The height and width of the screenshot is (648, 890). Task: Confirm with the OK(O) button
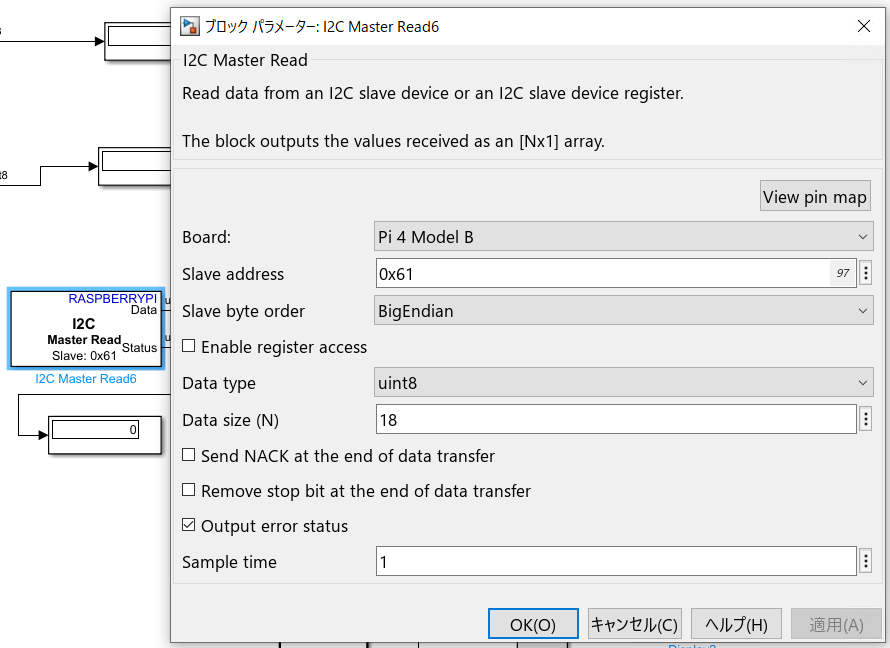[x=533, y=624]
